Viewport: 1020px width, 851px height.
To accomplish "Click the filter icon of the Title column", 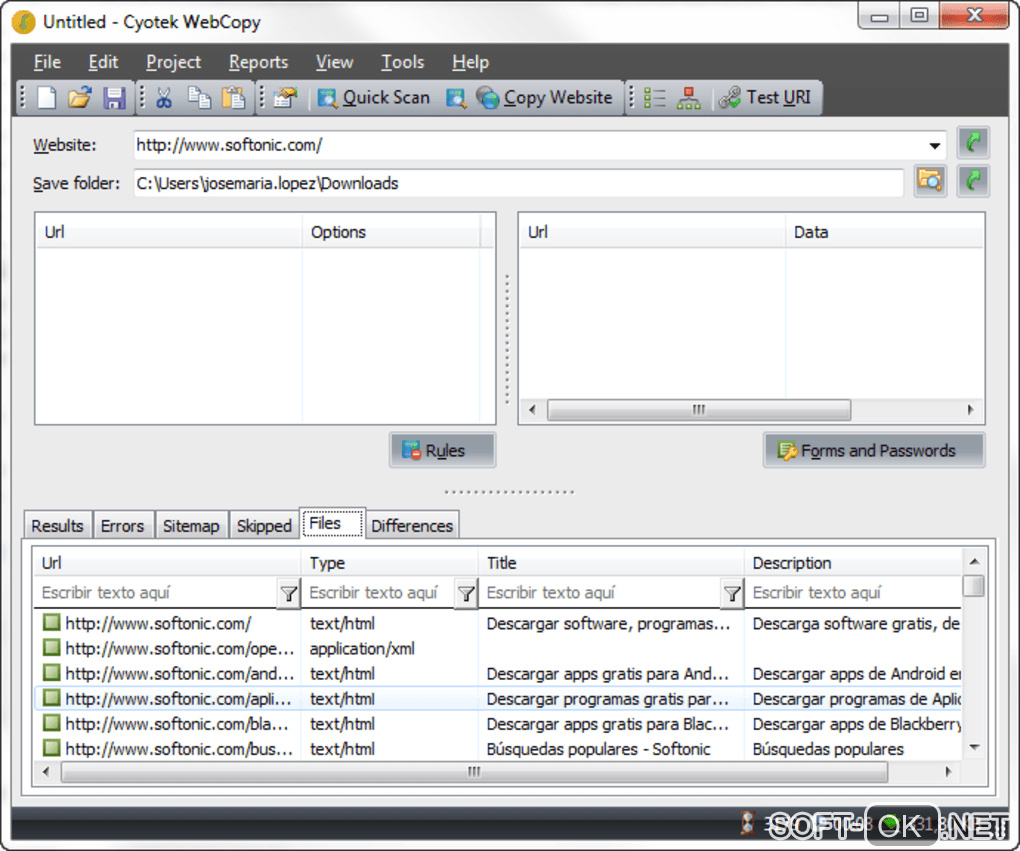I will (732, 593).
